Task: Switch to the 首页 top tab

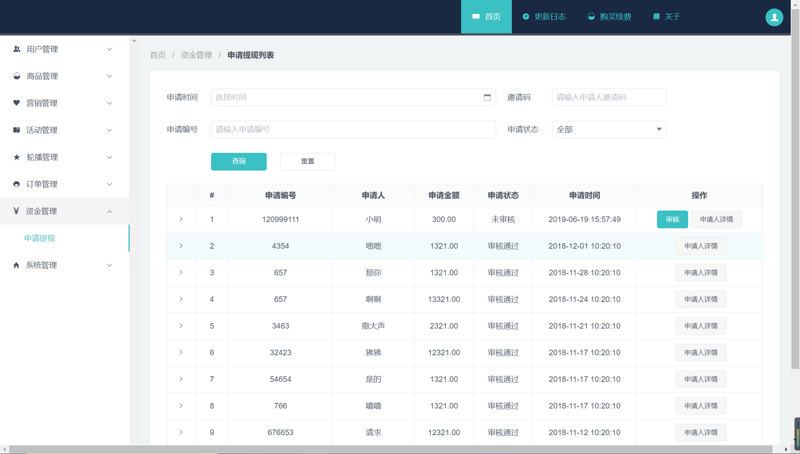Action: click(486, 17)
